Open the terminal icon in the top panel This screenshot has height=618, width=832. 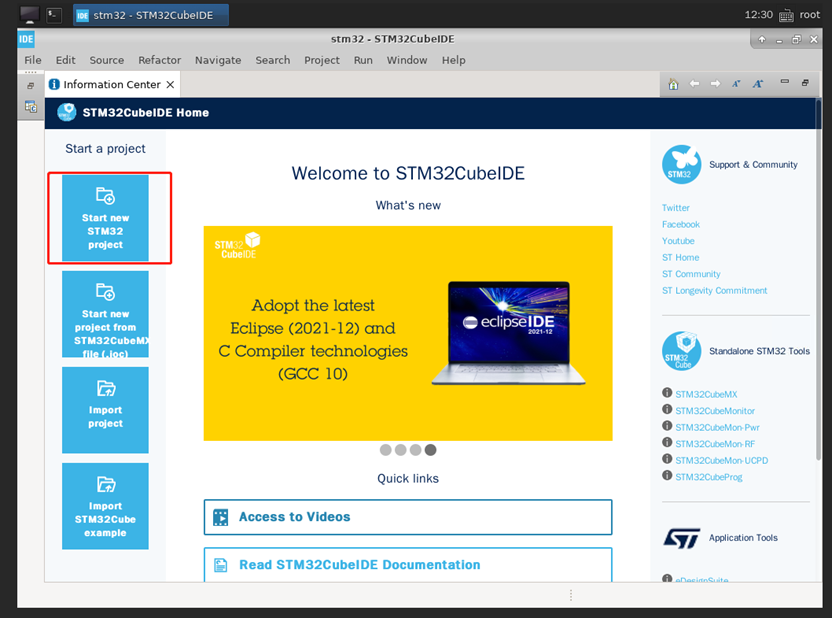[54, 14]
